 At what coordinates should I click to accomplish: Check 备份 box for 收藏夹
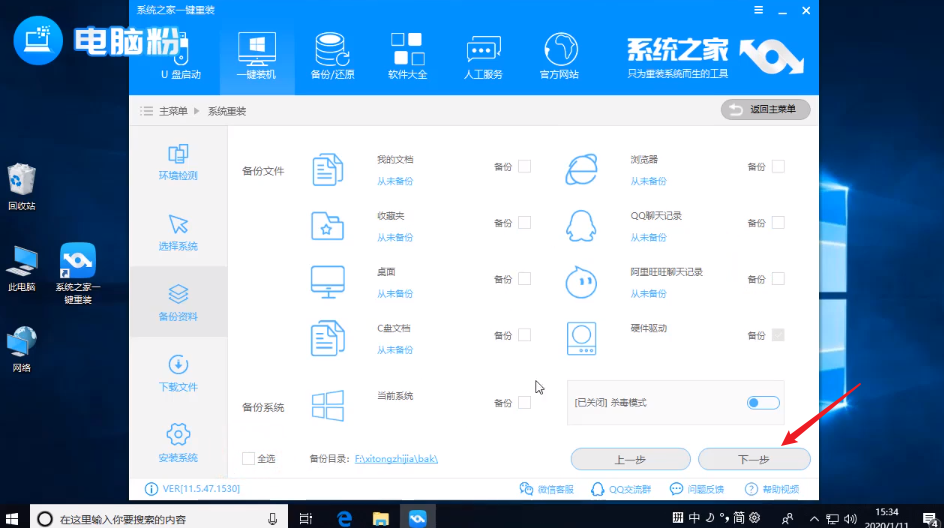(x=524, y=223)
